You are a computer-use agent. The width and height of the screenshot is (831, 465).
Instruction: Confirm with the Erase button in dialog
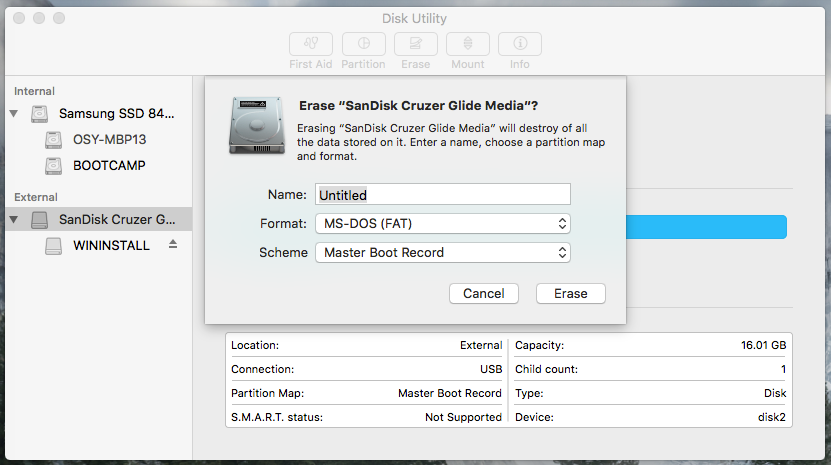(571, 294)
